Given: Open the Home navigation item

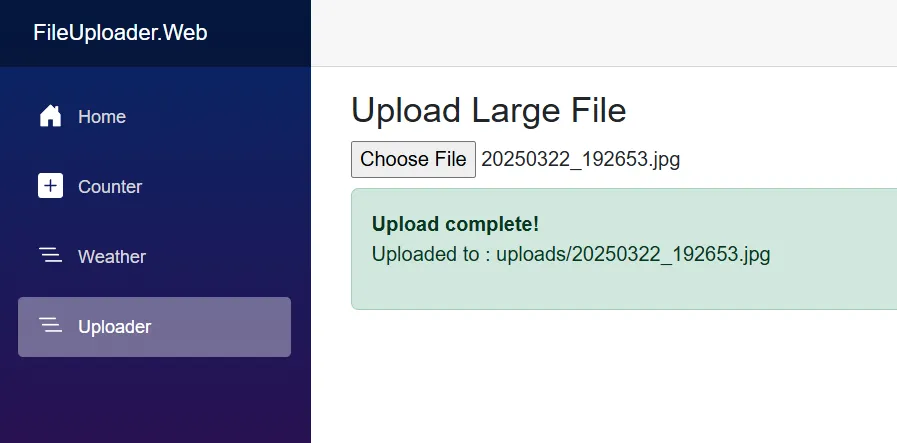Looking at the screenshot, I should 154,117.
